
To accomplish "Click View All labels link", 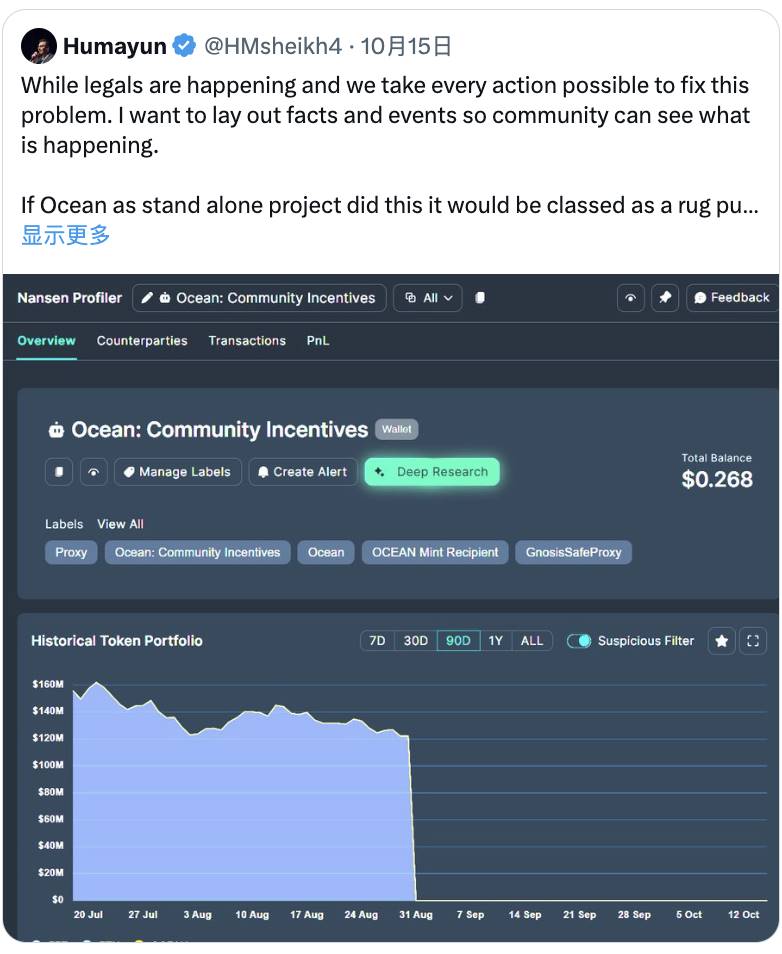I will click(120, 524).
